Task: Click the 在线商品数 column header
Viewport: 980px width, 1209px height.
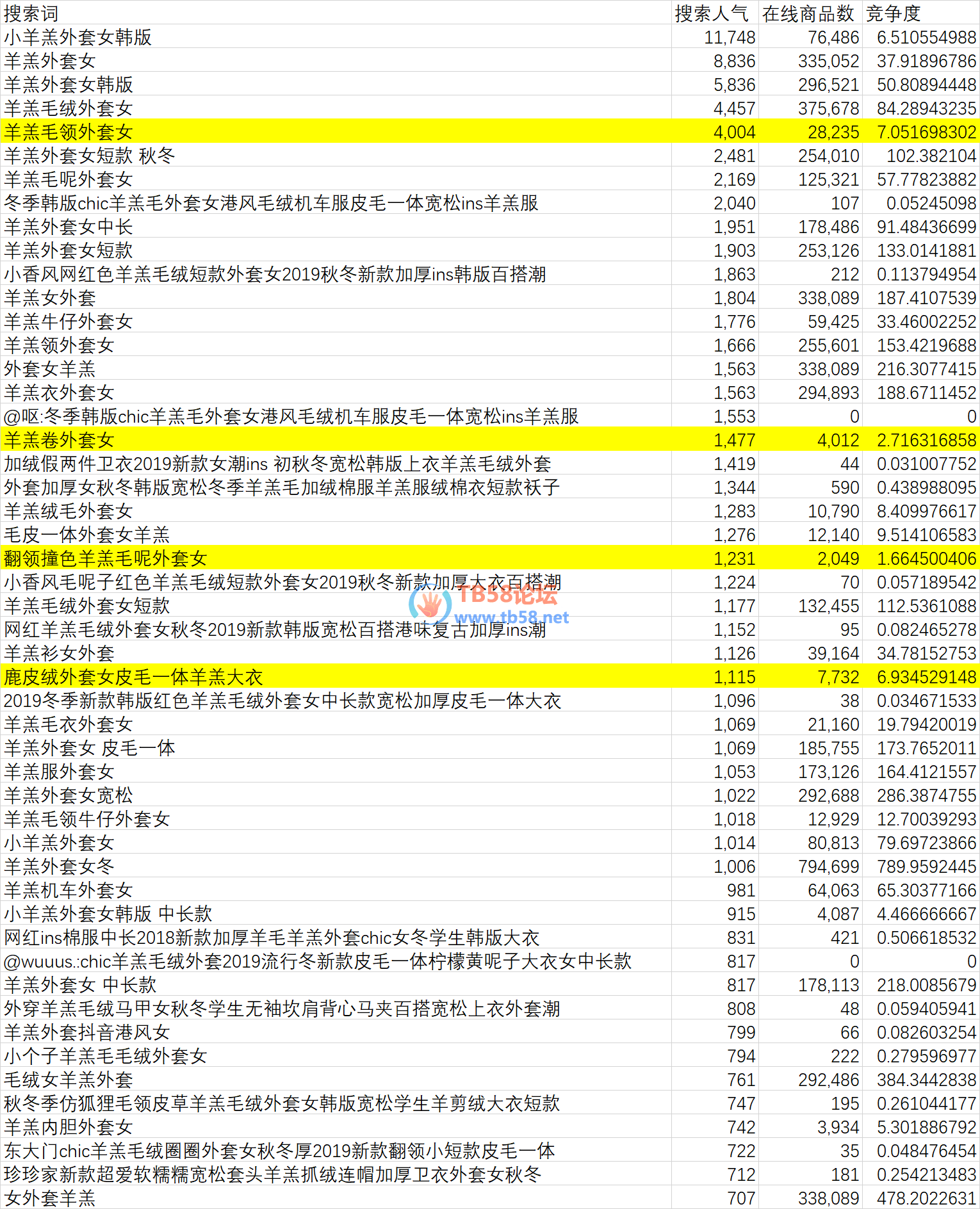Action: point(808,13)
